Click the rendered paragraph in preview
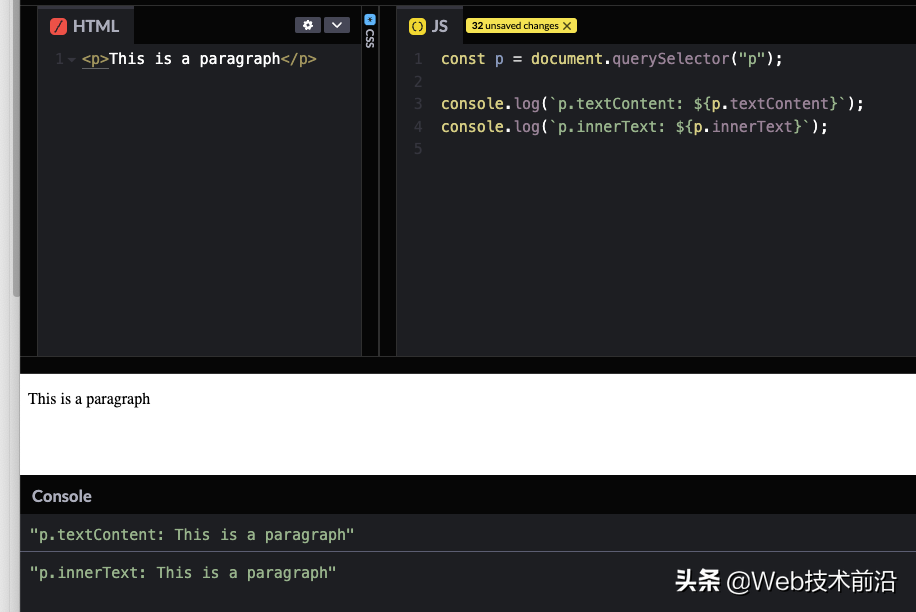 pos(89,399)
